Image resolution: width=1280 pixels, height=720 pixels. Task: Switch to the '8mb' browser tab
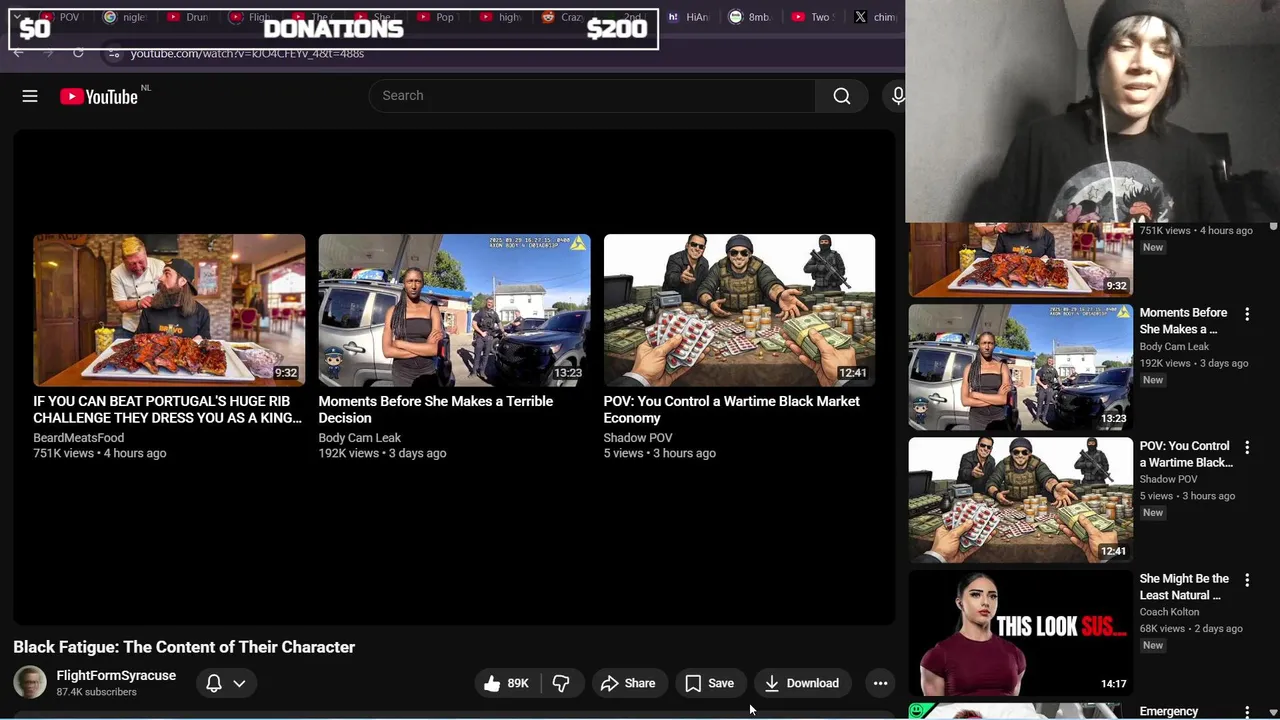coord(750,17)
